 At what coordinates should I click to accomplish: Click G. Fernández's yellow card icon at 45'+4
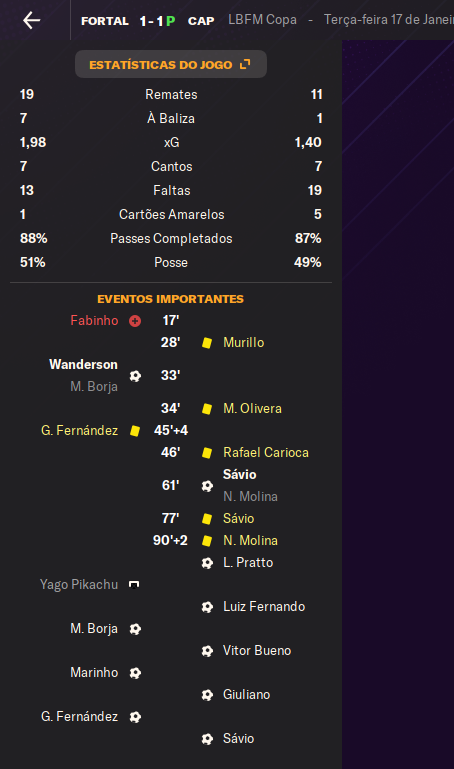pos(135,431)
